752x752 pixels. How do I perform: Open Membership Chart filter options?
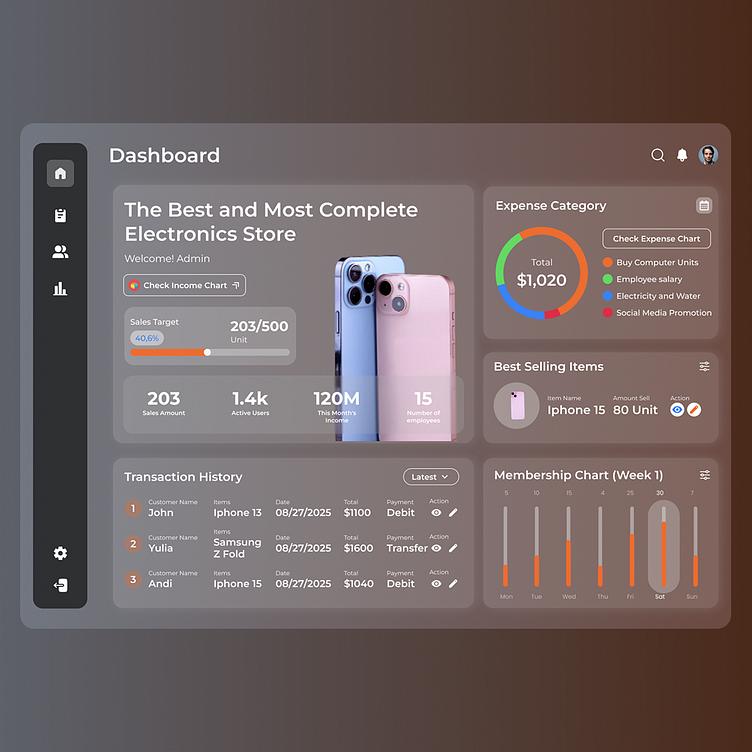[705, 475]
